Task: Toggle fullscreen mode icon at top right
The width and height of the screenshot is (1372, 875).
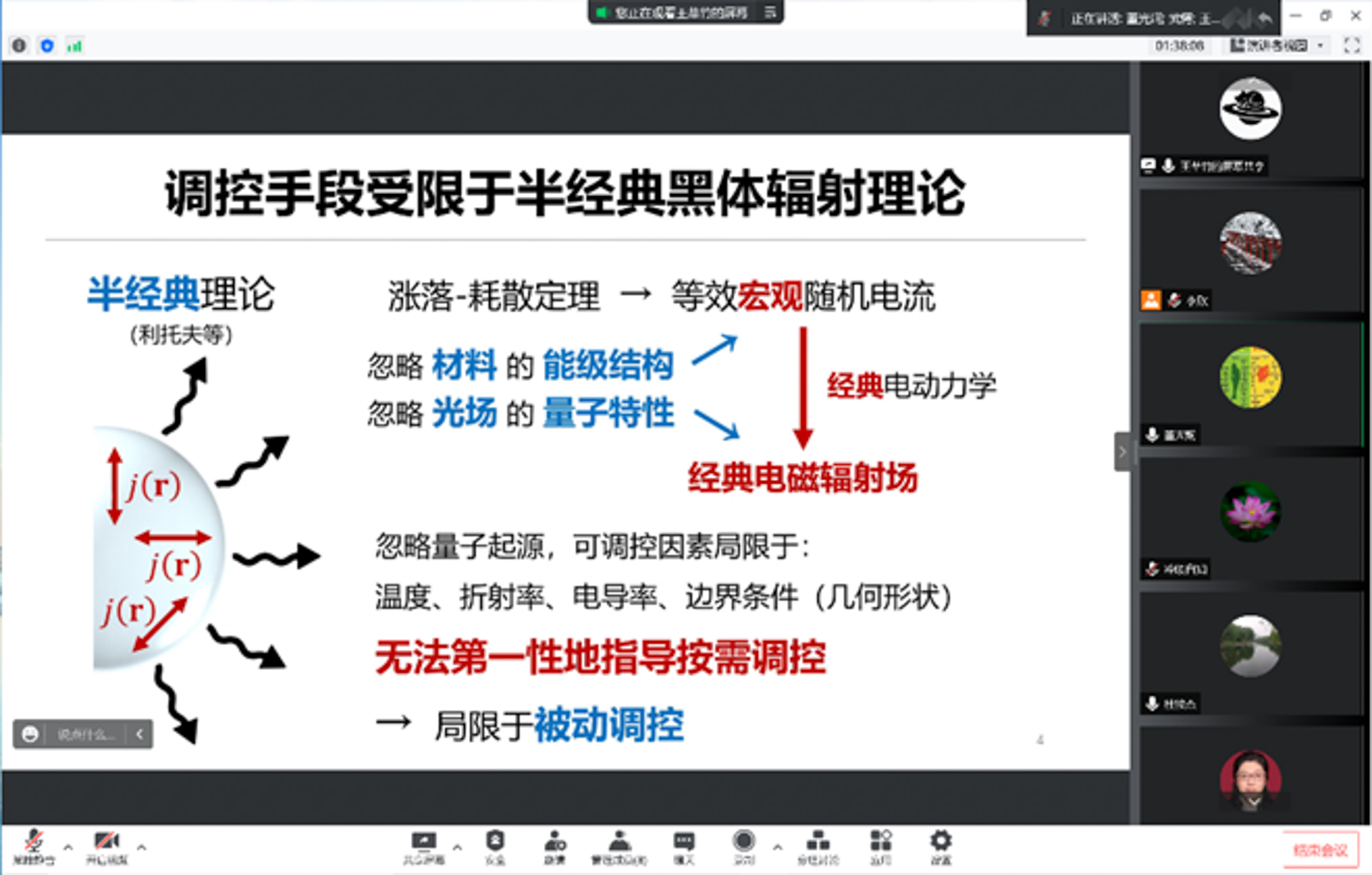Action: 1351,46
